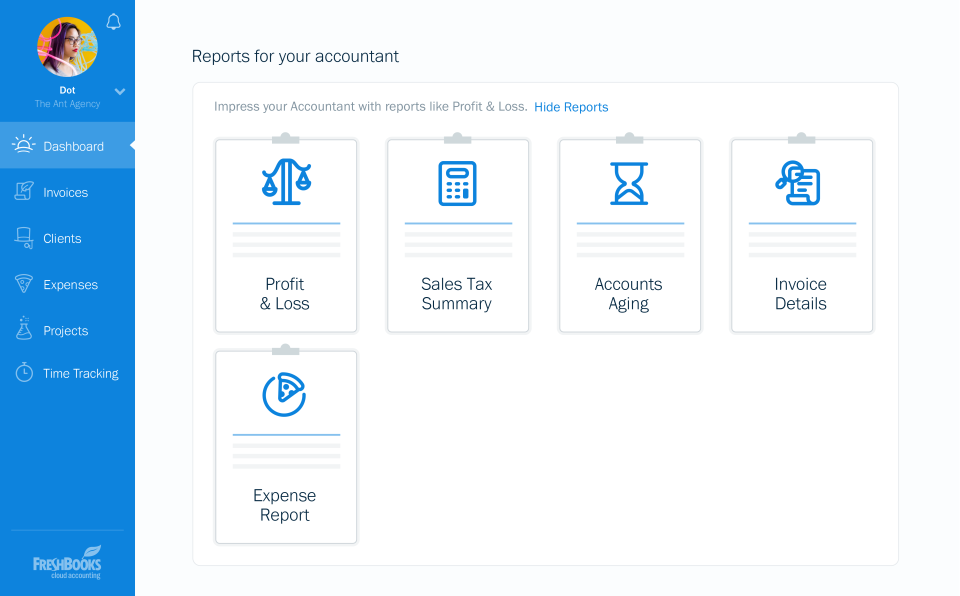Open the Expense Report label
Screen dimensions: 960x596
pos(285,505)
